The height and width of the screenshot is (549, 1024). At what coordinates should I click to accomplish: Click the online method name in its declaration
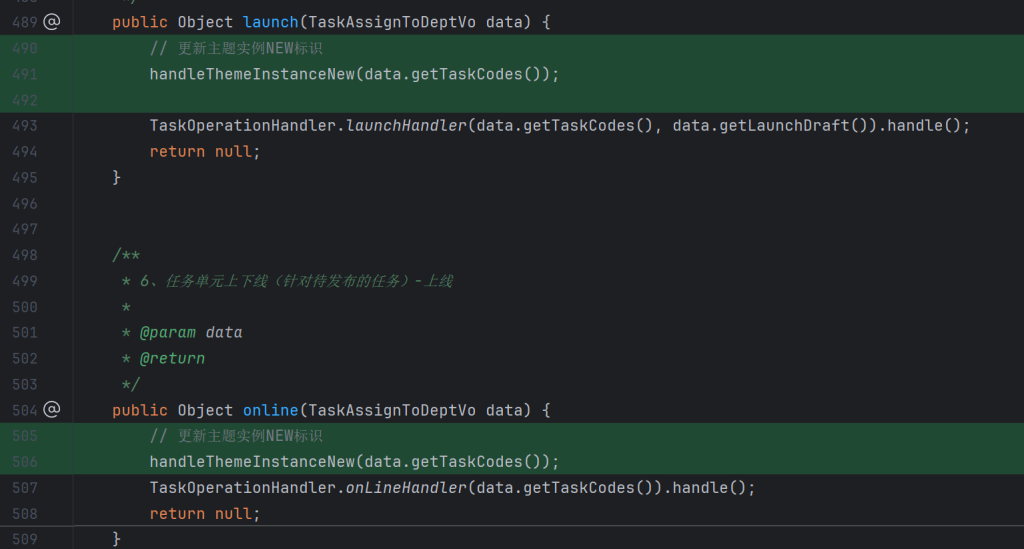click(x=270, y=410)
